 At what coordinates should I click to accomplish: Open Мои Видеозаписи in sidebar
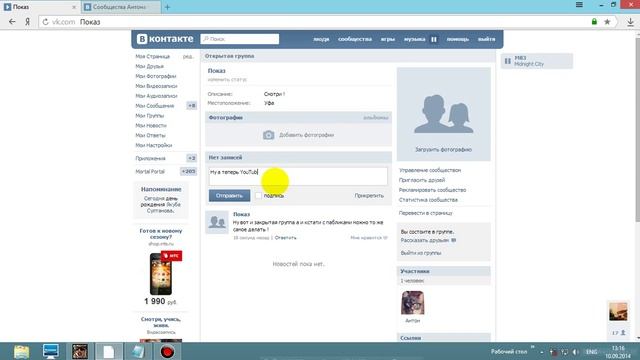(156, 86)
